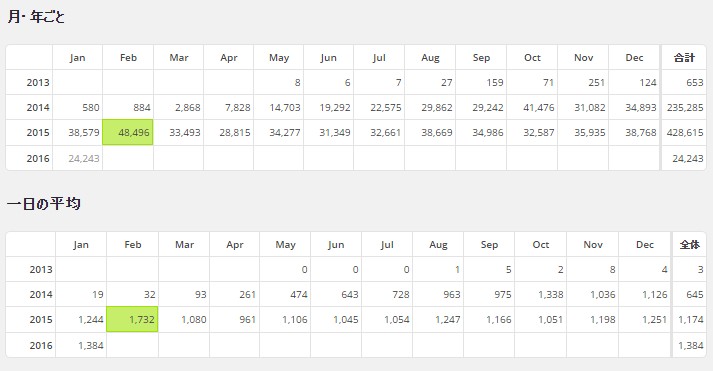Click the 月・年ごと section heading
The height and width of the screenshot is (371, 713).
pos(36,17)
